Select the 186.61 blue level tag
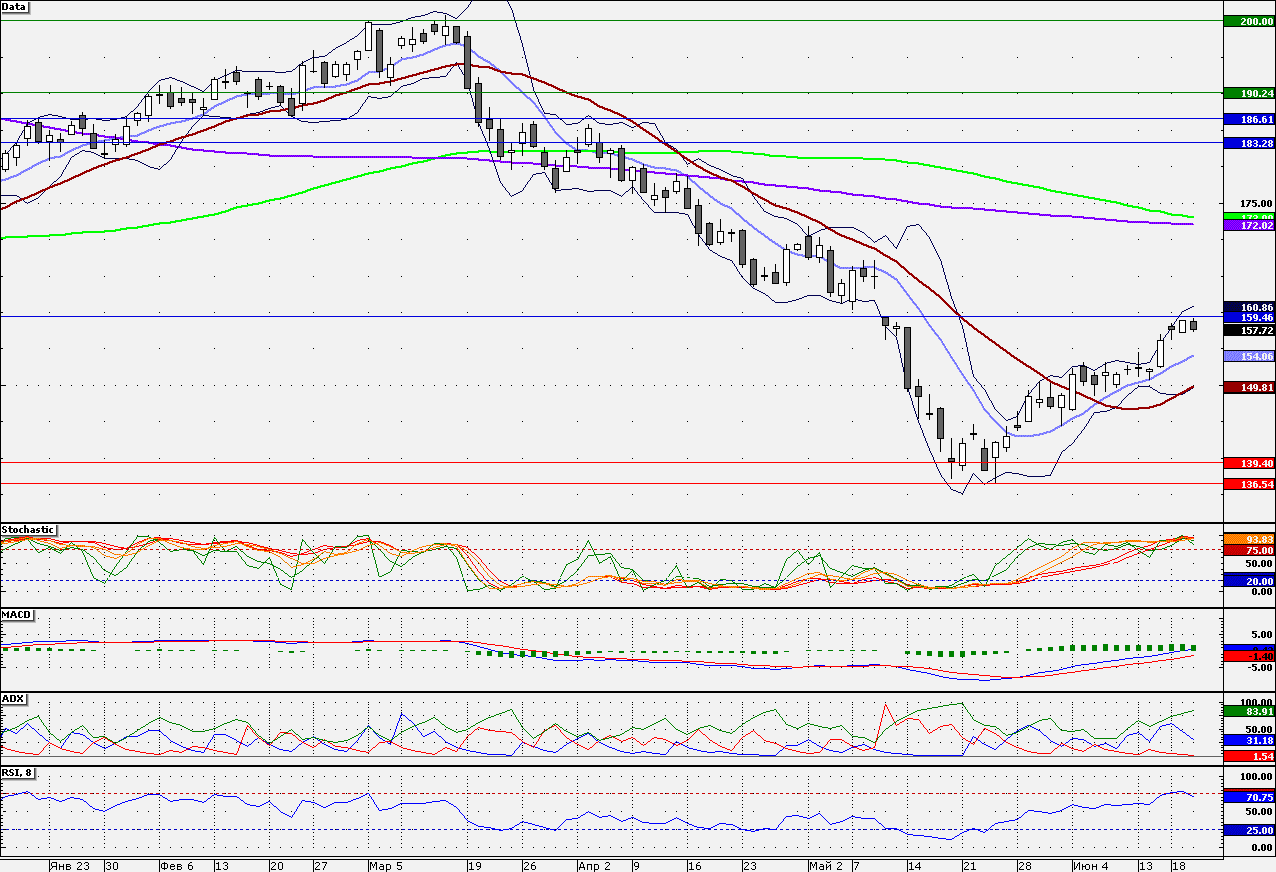Viewport: 1276px width, 872px height. pos(1249,118)
